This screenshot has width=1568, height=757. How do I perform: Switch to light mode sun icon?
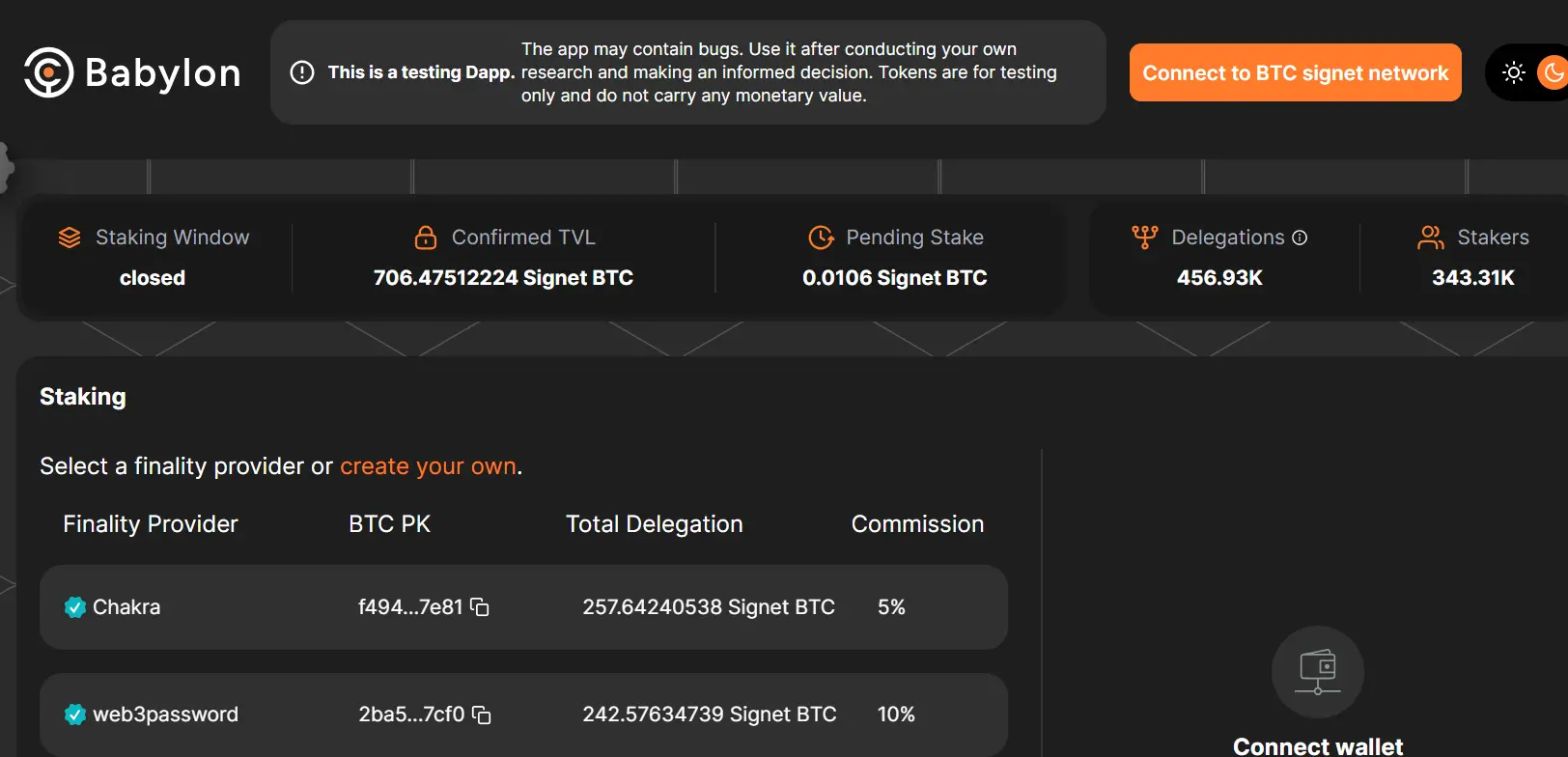click(x=1513, y=72)
